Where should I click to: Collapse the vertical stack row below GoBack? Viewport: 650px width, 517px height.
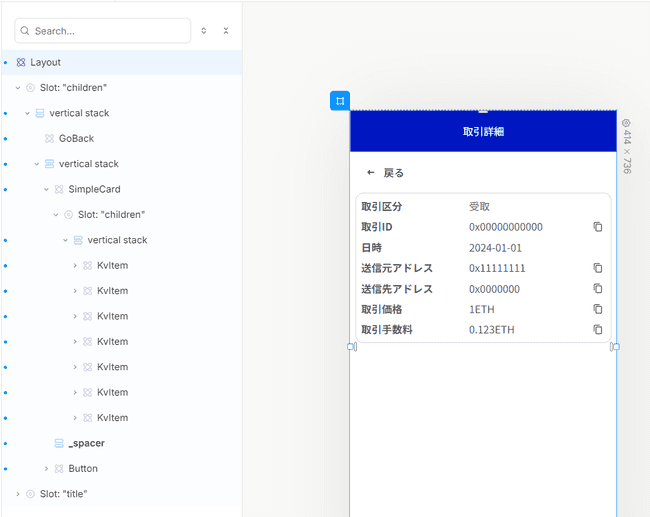[37, 164]
